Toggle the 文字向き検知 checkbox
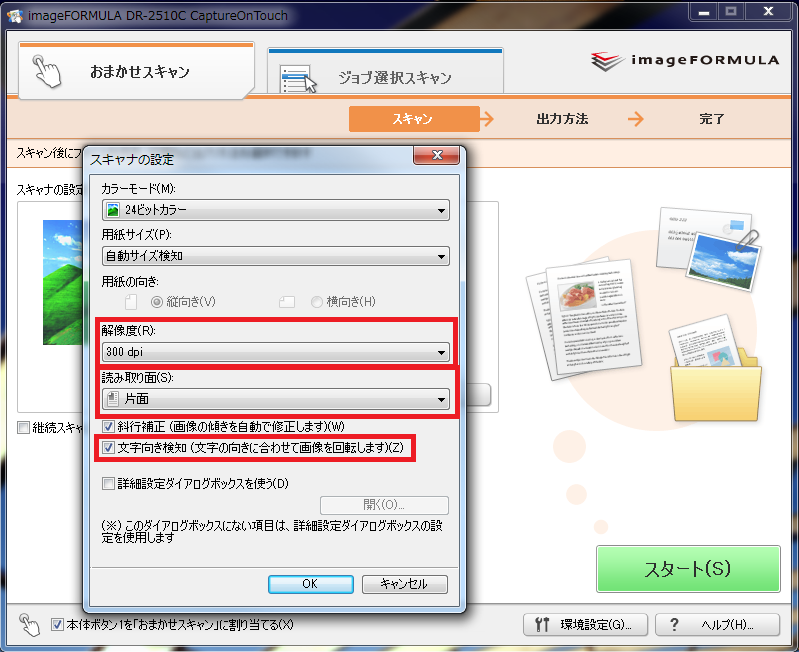This screenshot has width=799, height=652. point(108,448)
